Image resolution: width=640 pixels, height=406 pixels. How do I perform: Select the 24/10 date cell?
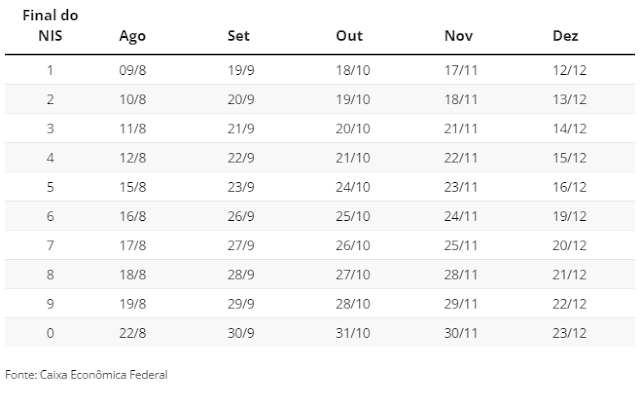353,187
